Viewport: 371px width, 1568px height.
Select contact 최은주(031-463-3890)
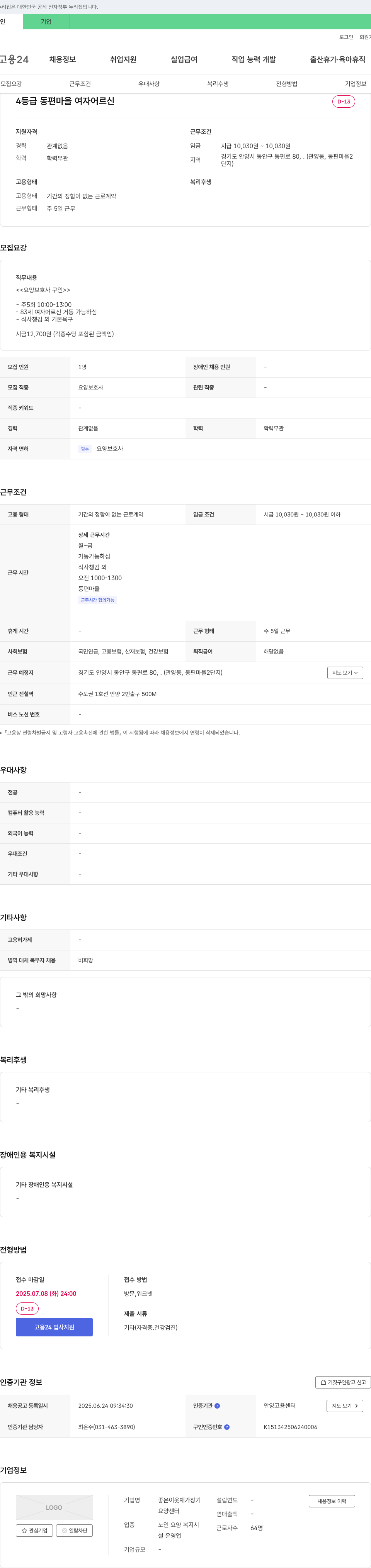(107, 1426)
